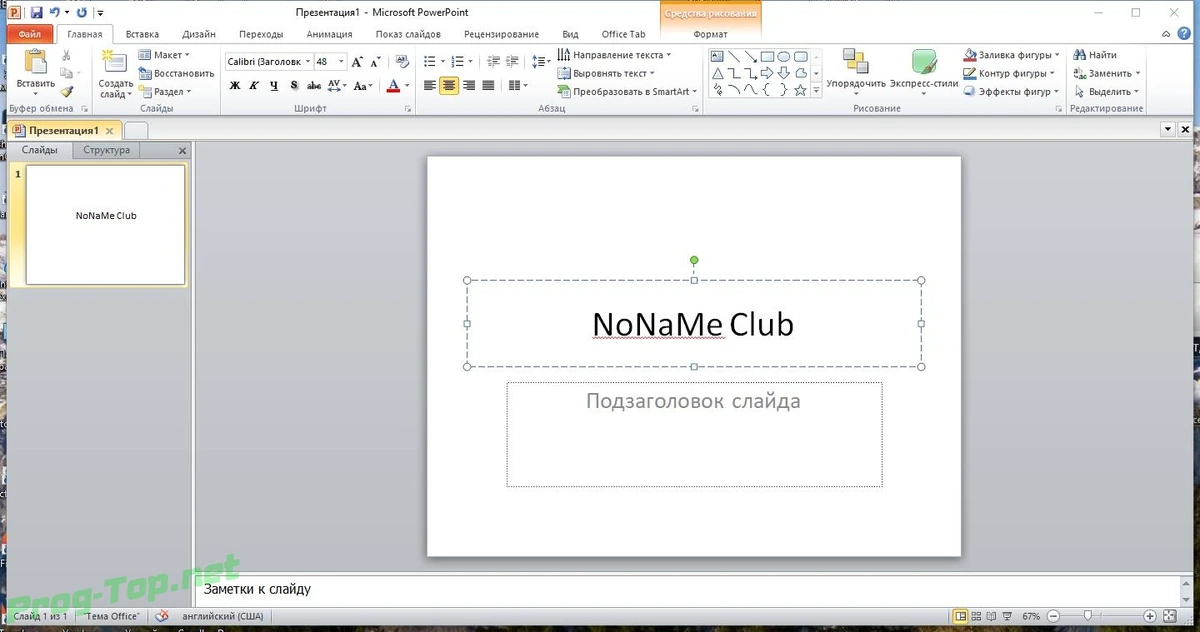This screenshot has width=1200, height=632.
Task: Justify the paragraph text
Action: click(487, 86)
